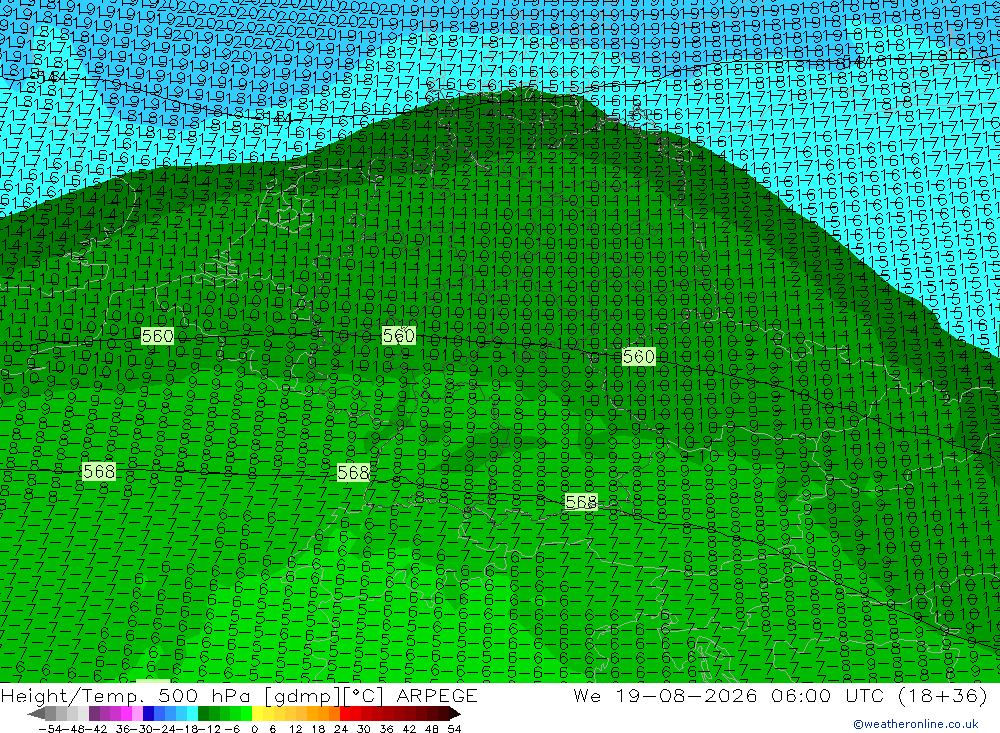The image size is (1000, 733).
Task: Click the '[°C]' unit label
Action: click(364, 696)
